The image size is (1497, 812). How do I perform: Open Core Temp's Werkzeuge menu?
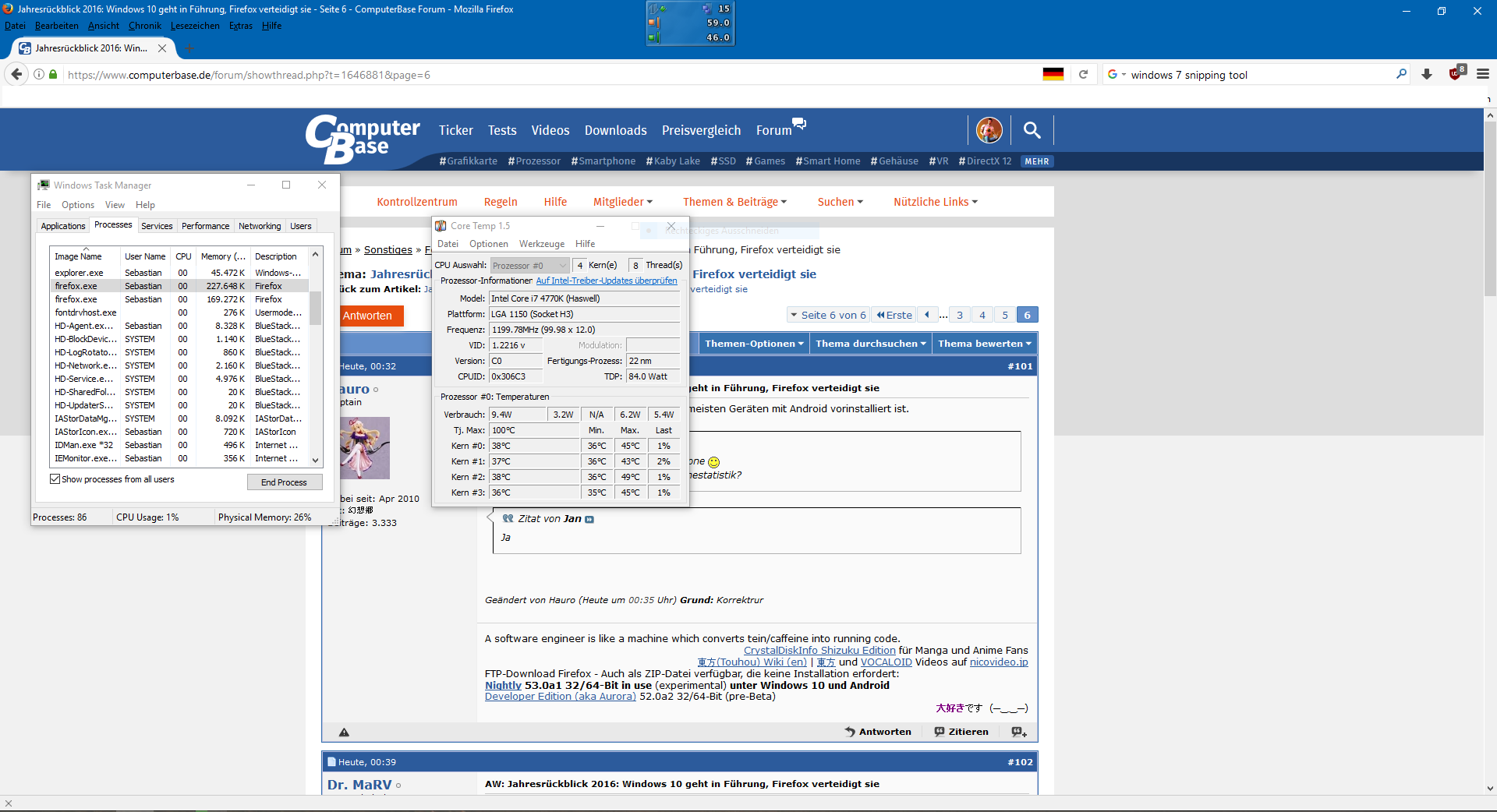click(x=541, y=244)
